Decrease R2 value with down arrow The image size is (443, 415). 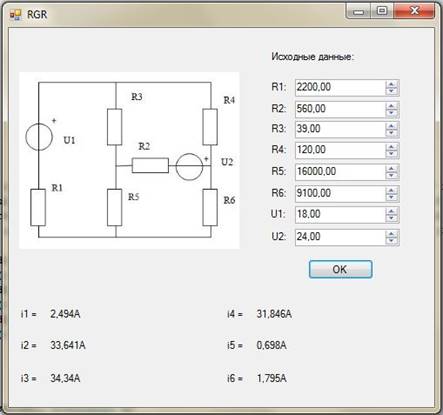point(392,113)
